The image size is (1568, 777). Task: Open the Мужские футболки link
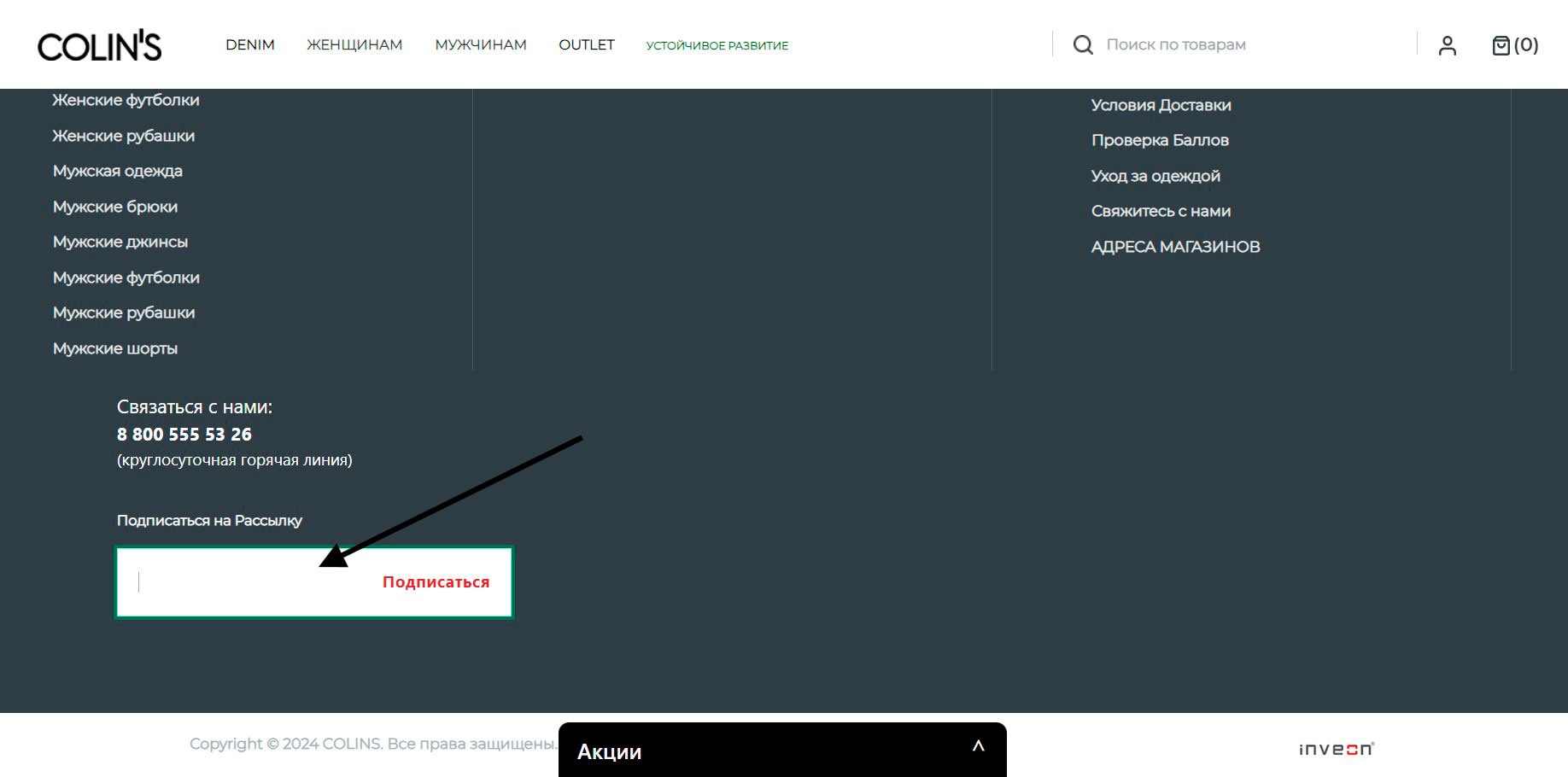126,277
